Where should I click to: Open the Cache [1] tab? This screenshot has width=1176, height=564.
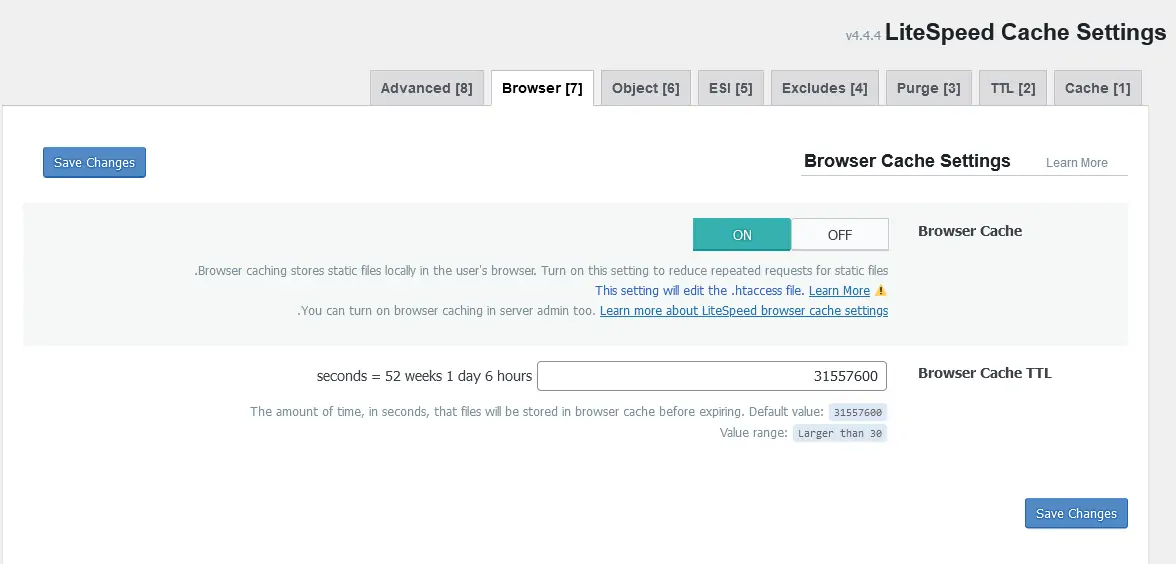click(x=1097, y=88)
